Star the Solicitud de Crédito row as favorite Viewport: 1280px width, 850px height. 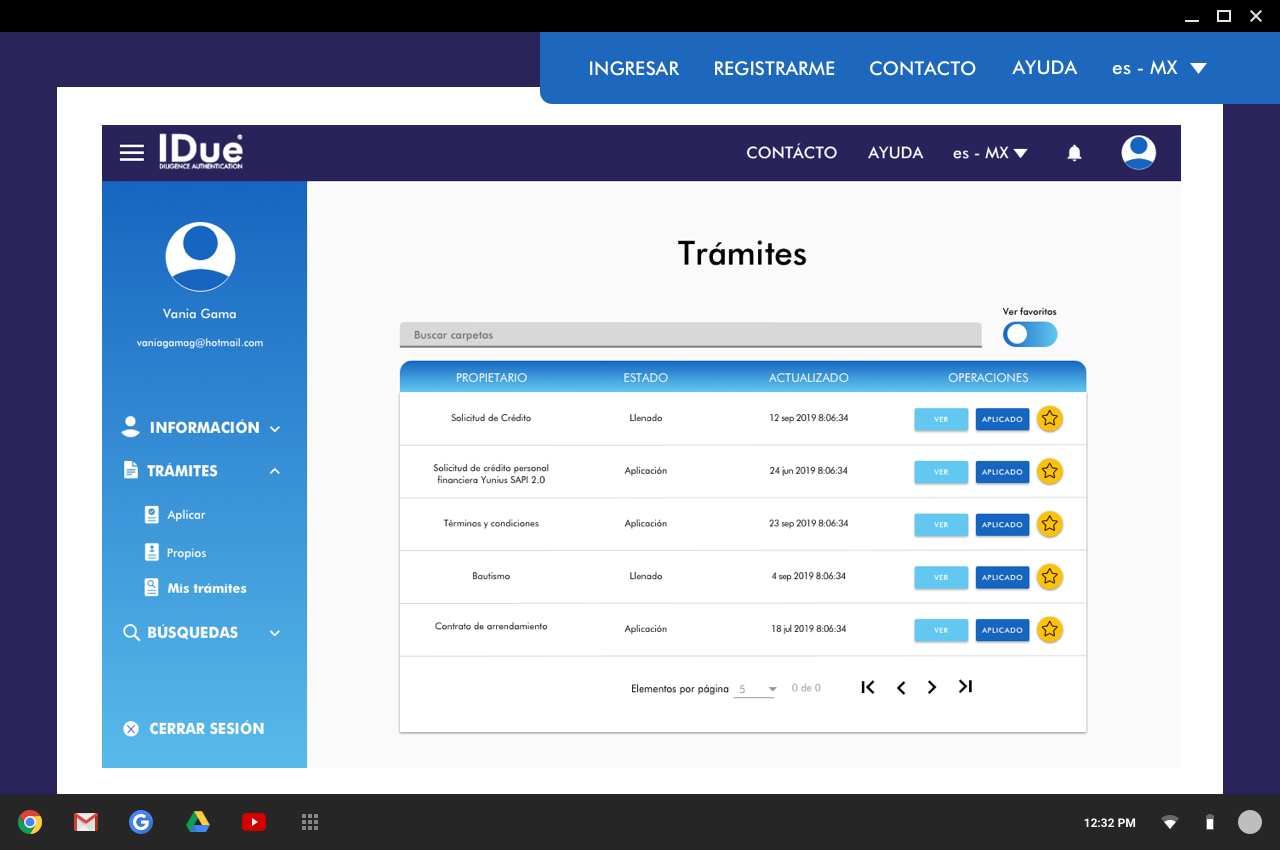tap(1049, 419)
